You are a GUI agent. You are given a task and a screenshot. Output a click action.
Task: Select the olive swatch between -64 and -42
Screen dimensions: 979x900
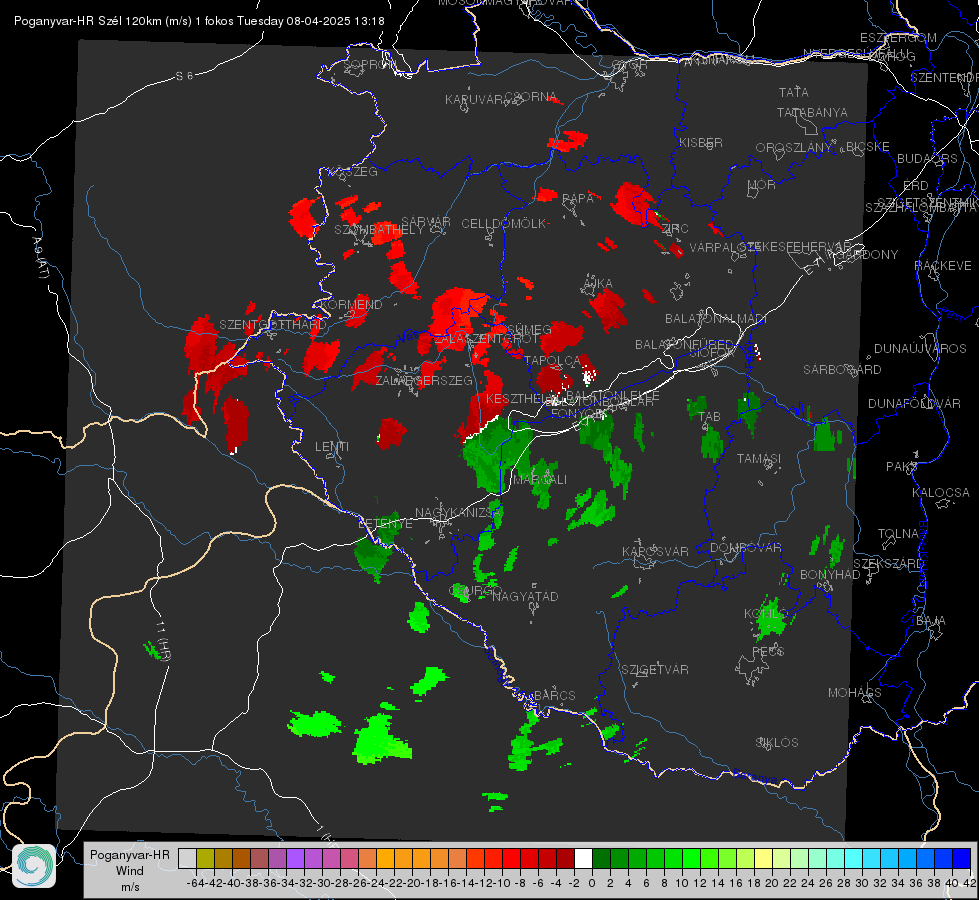pos(205,859)
